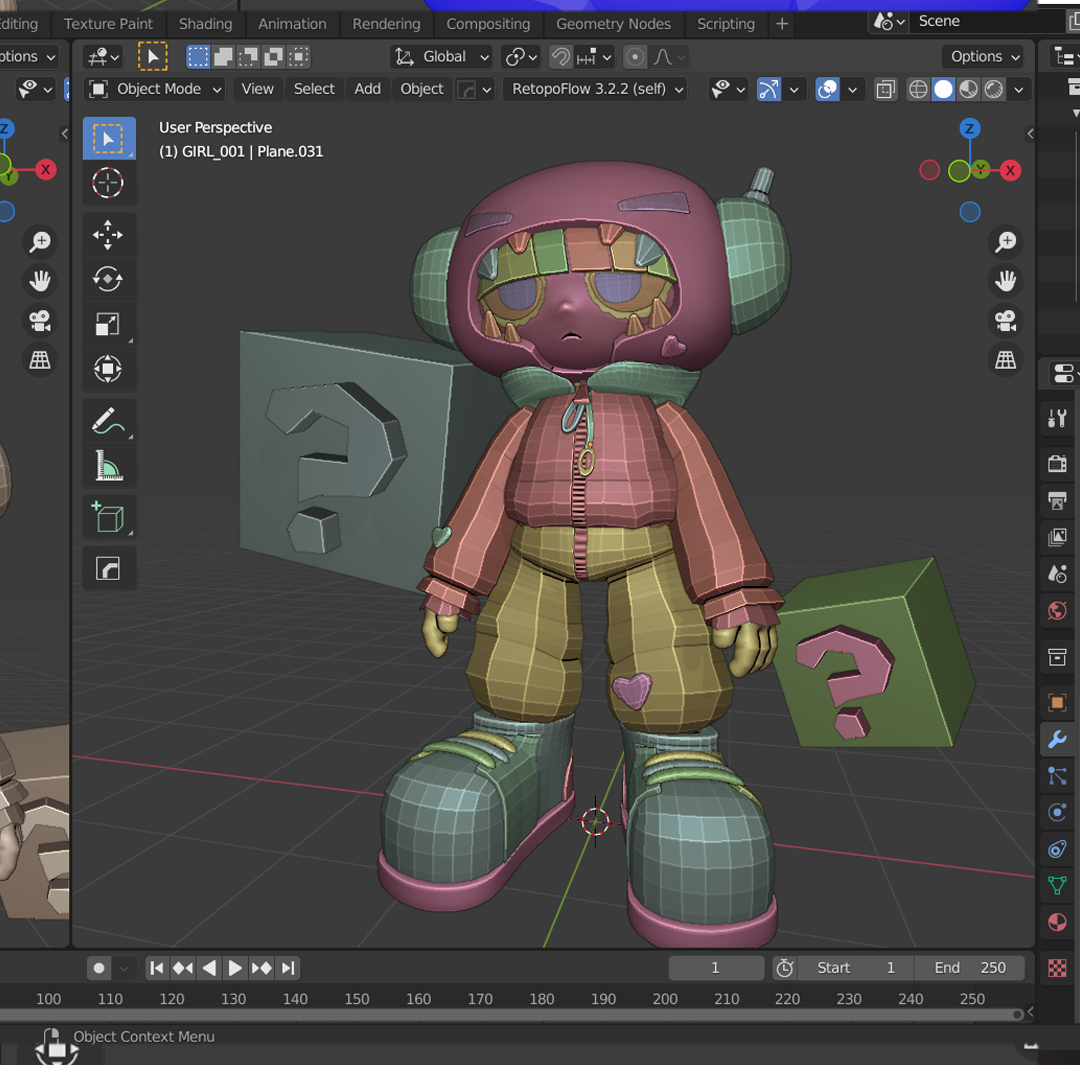The height and width of the screenshot is (1065, 1080).
Task: Select the Add Cube tool
Action: (x=109, y=517)
